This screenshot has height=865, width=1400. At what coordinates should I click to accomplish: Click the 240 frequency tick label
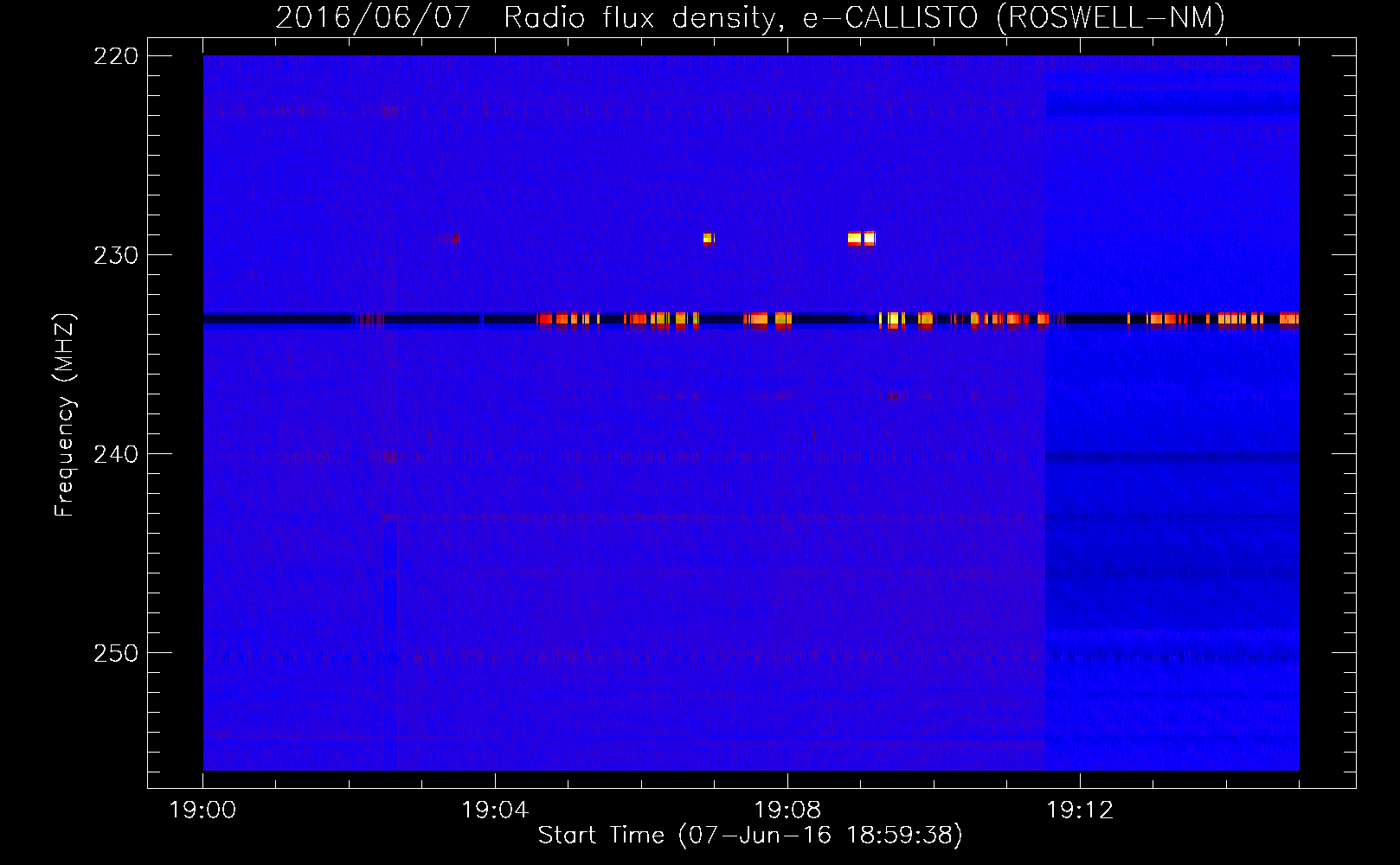[115, 454]
